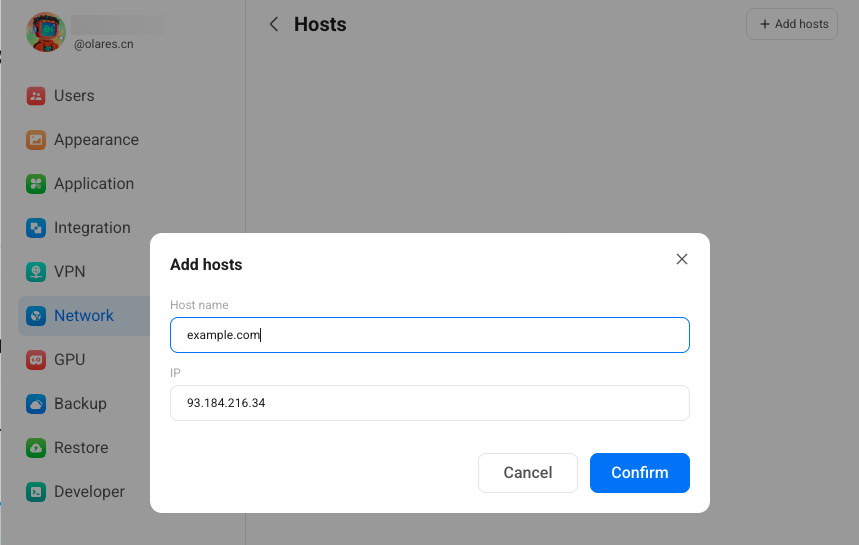Click the Users sidebar icon

[36, 96]
